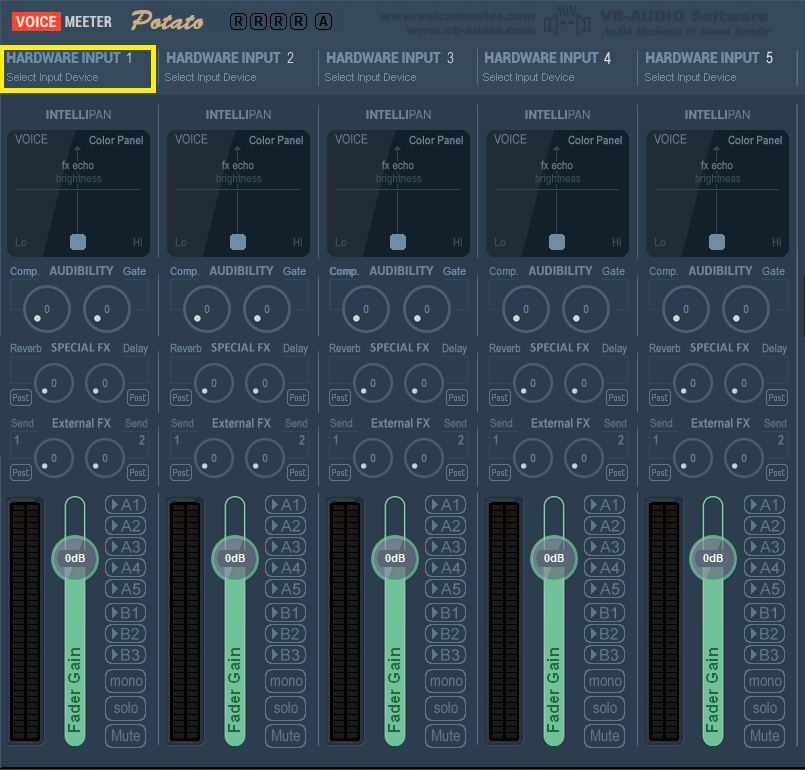The width and height of the screenshot is (805, 770).
Task: Click Intellipan handle on Hardware Input 4
Action: [x=557, y=242]
